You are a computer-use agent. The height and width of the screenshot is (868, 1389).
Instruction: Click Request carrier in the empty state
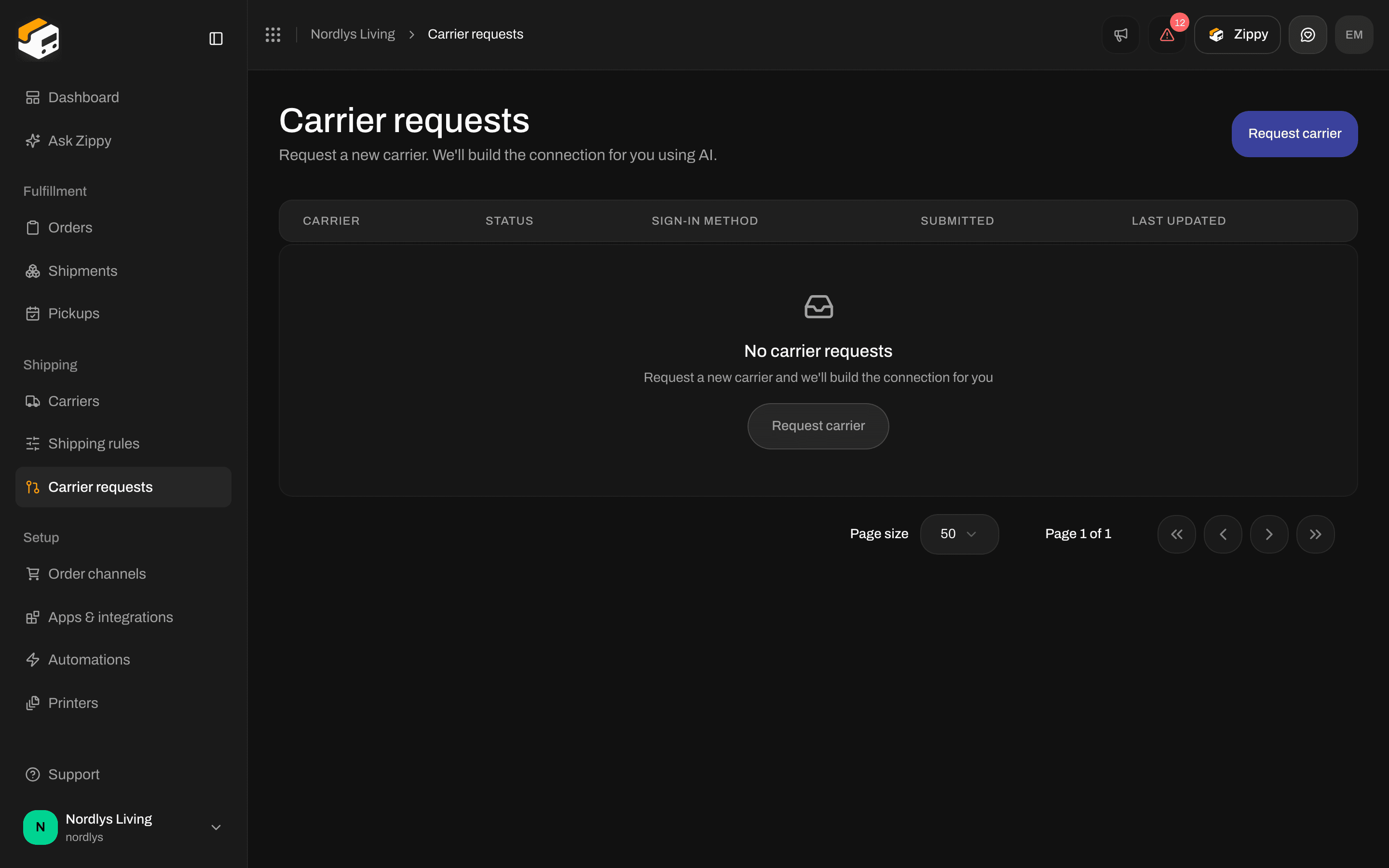pos(818,426)
